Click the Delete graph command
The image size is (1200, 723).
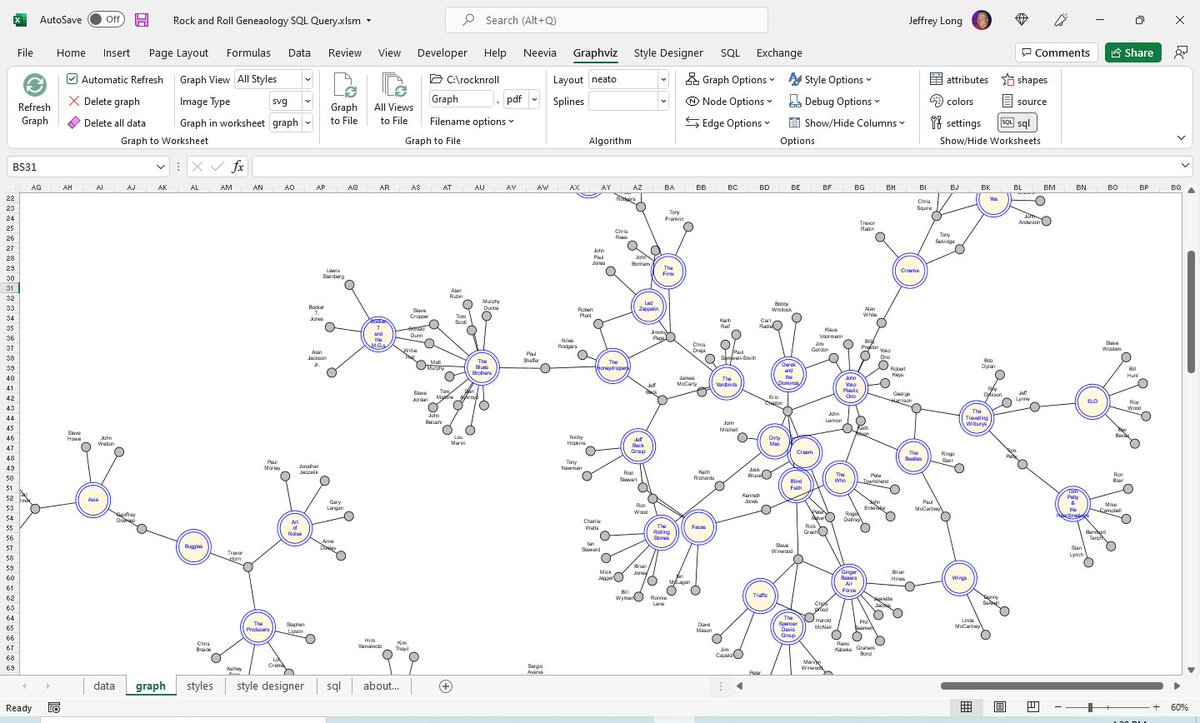(104, 101)
